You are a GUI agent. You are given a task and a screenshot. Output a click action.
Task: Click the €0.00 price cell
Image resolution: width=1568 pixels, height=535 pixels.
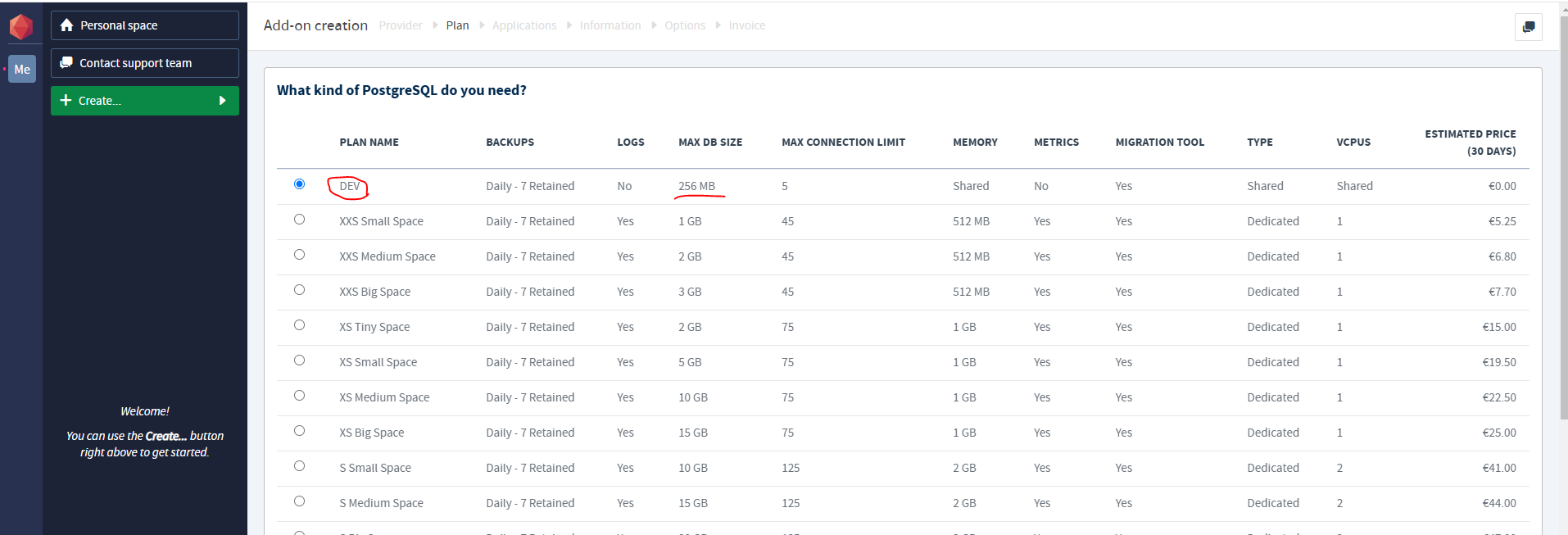(1502, 186)
